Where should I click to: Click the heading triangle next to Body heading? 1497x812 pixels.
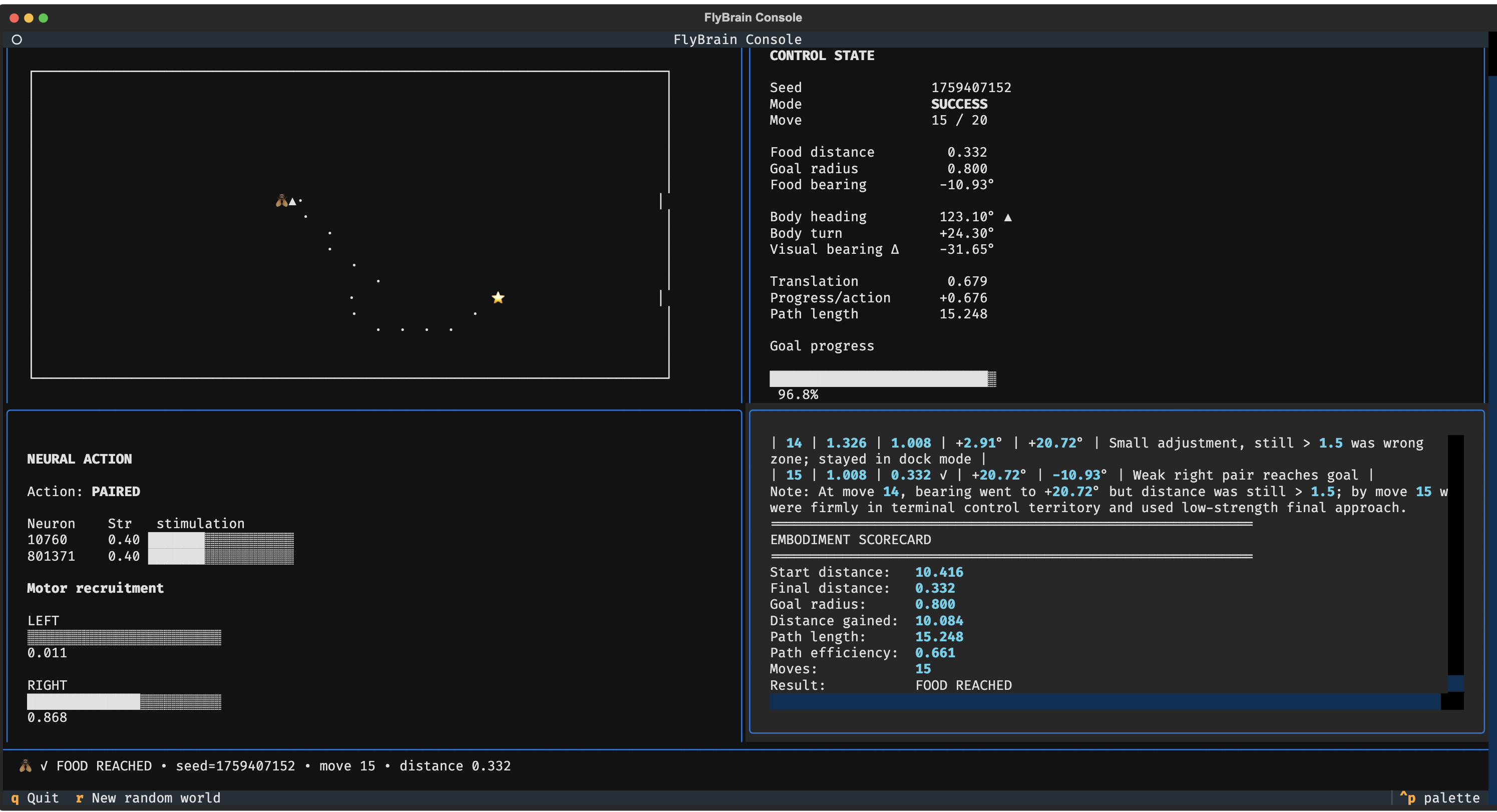1008,217
